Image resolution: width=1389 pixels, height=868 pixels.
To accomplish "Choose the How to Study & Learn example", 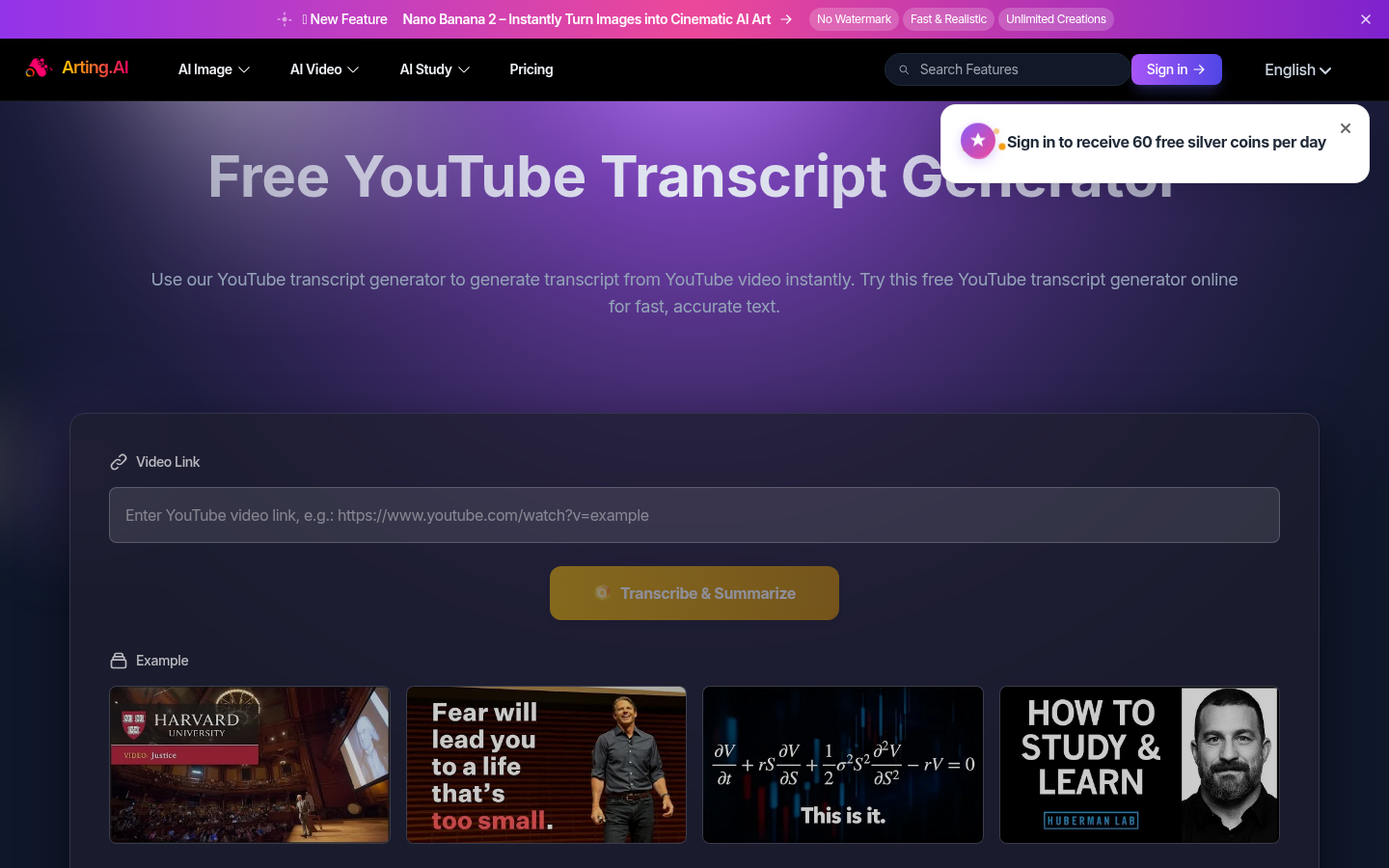I will (1139, 765).
